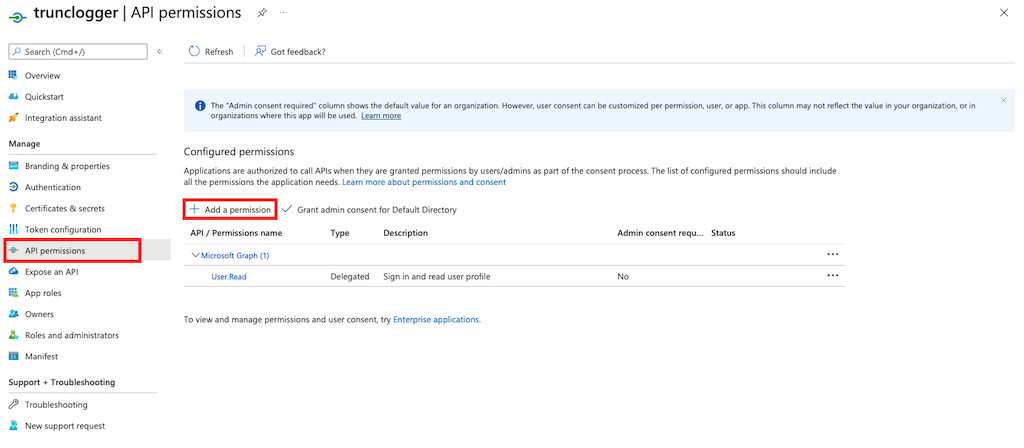Screen dimensions: 1024x448
Task: Click the info icon in the banner
Action: (x=199, y=105)
